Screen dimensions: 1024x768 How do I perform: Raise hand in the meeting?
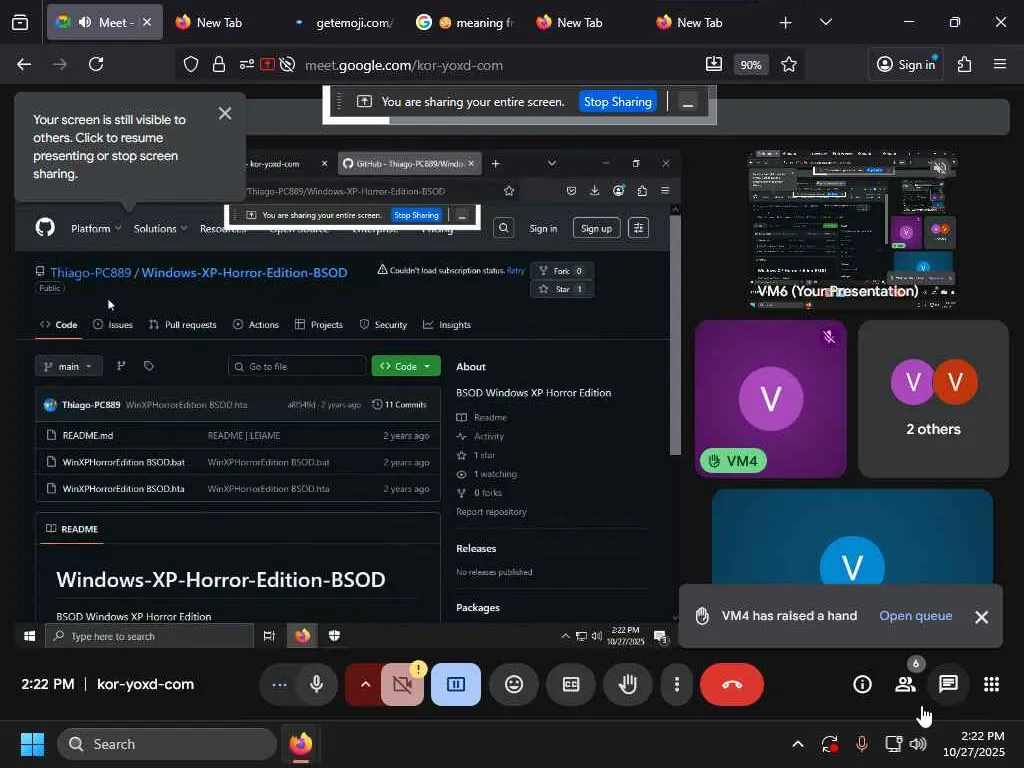[x=628, y=684]
